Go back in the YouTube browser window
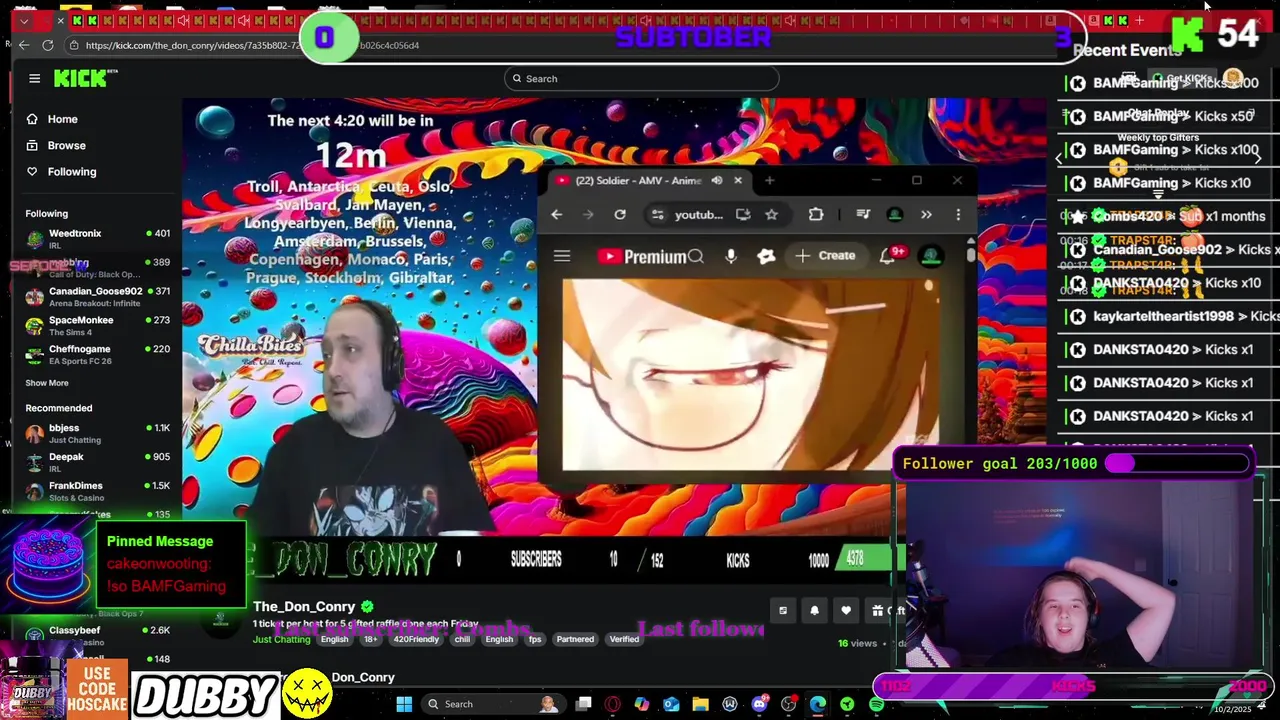 (557, 214)
